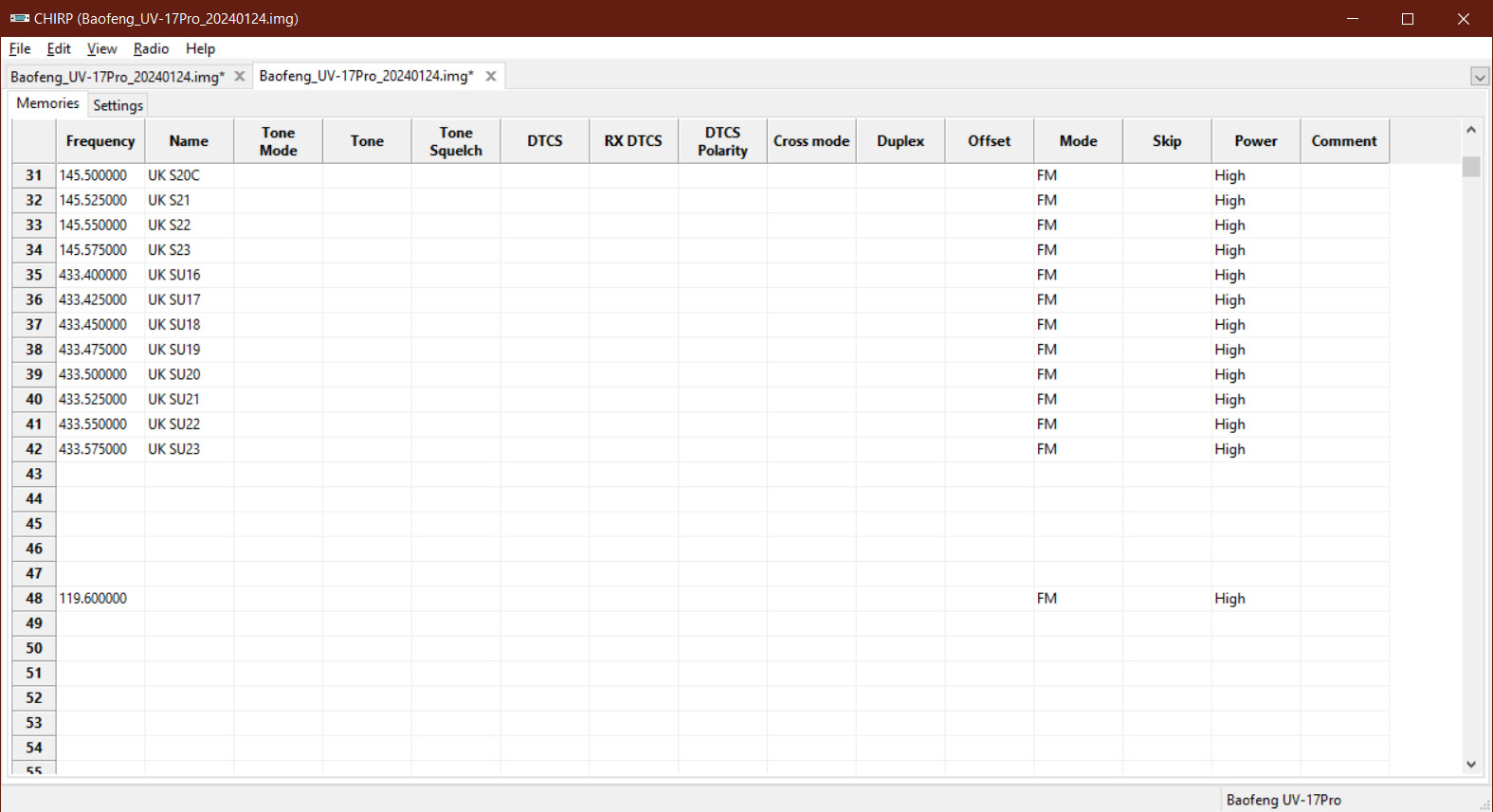Select frequency cell 433.575000
1493x812 pixels.
[100, 449]
